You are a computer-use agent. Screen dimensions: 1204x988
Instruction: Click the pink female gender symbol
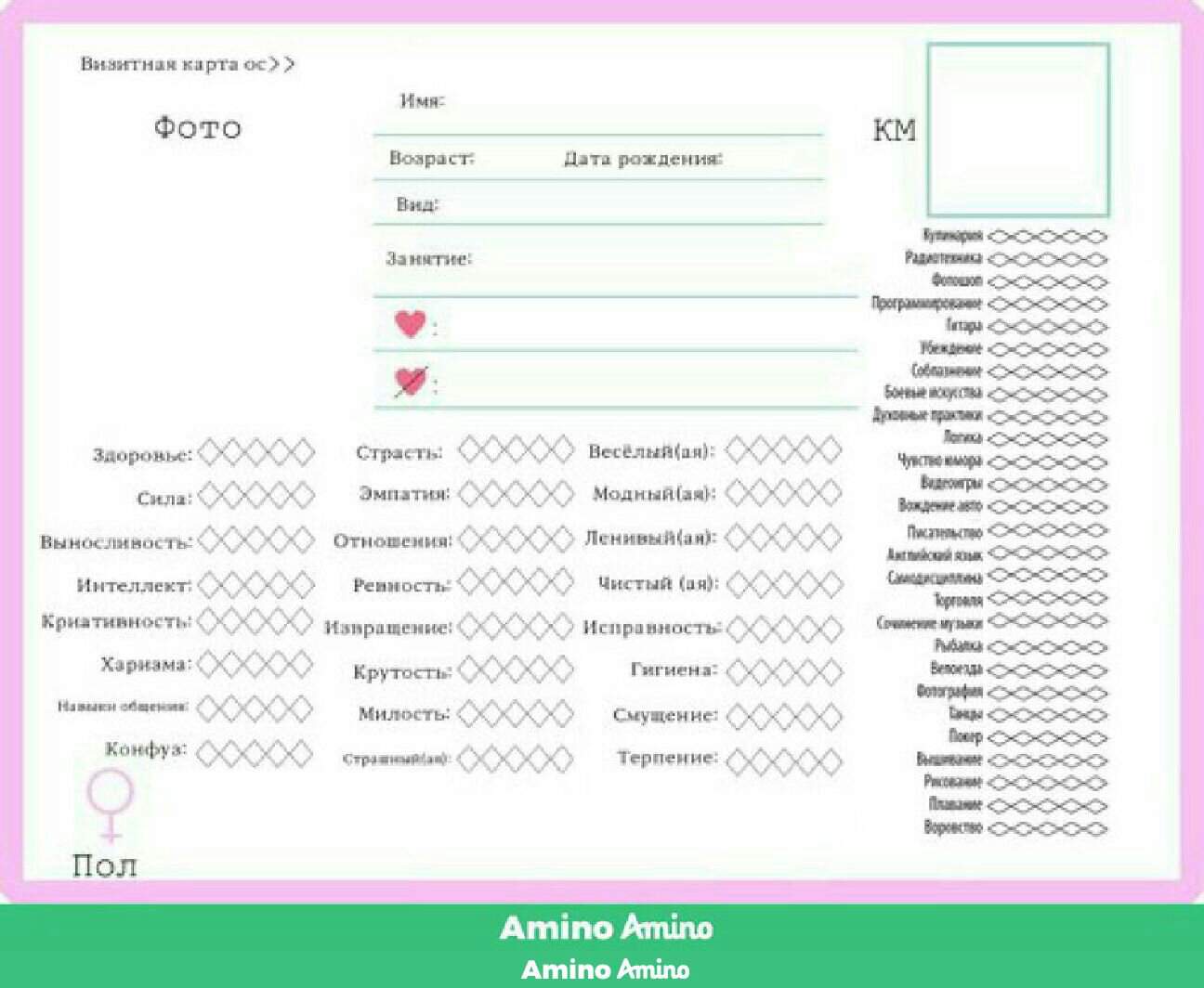pos(111,806)
